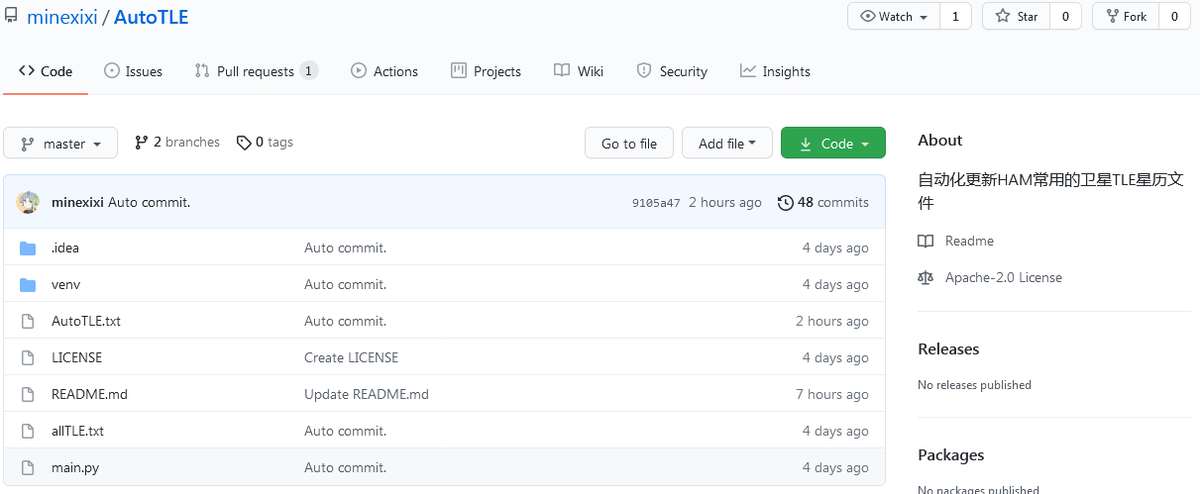Open the 48 commits history
The height and width of the screenshot is (494, 1200).
click(x=823, y=202)
